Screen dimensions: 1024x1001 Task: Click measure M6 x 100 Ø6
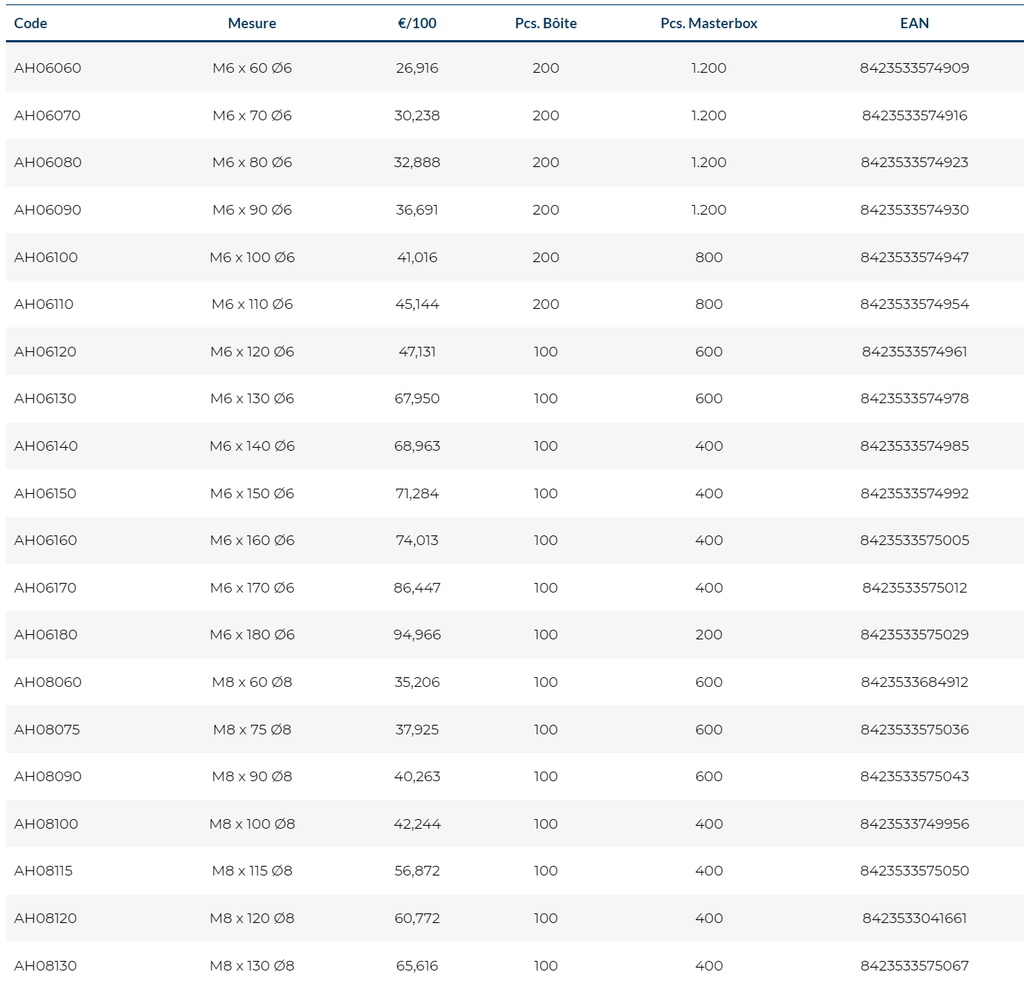(252, 257)
